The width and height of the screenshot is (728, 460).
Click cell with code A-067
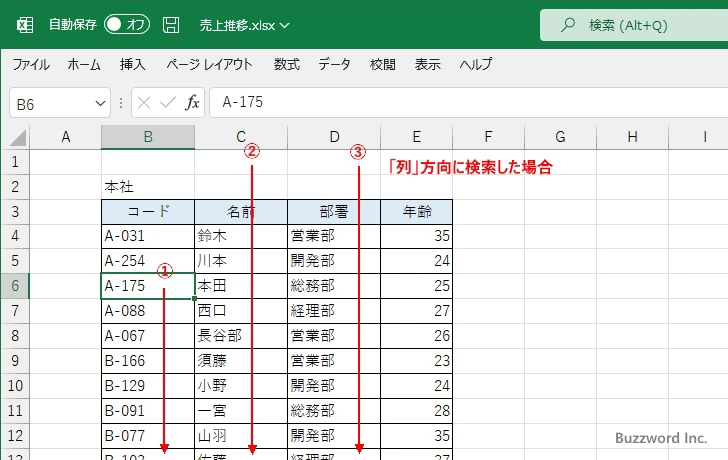click(148, 336)
